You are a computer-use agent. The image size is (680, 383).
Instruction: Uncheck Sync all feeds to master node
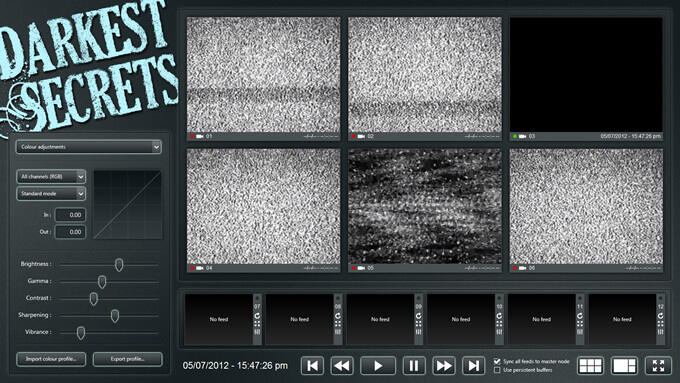click(497, 361)
